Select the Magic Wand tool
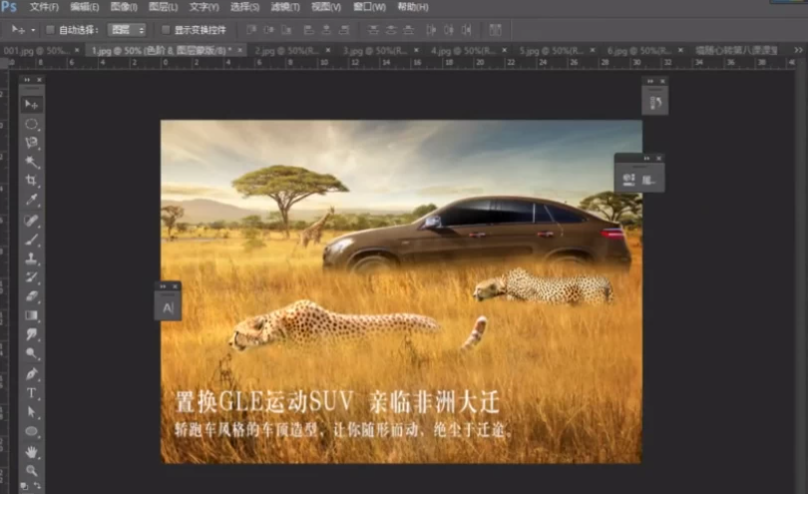 (31, 162)
